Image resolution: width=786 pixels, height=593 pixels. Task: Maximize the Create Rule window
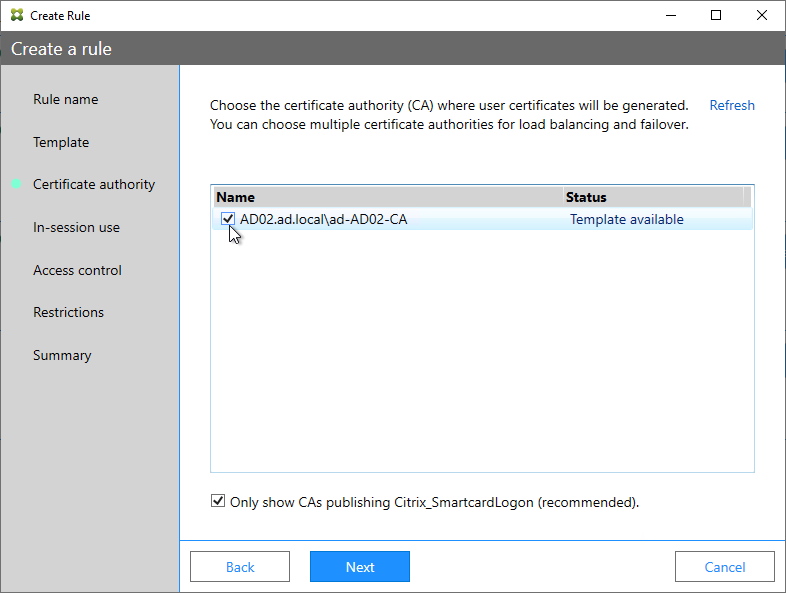coord(716,15)
